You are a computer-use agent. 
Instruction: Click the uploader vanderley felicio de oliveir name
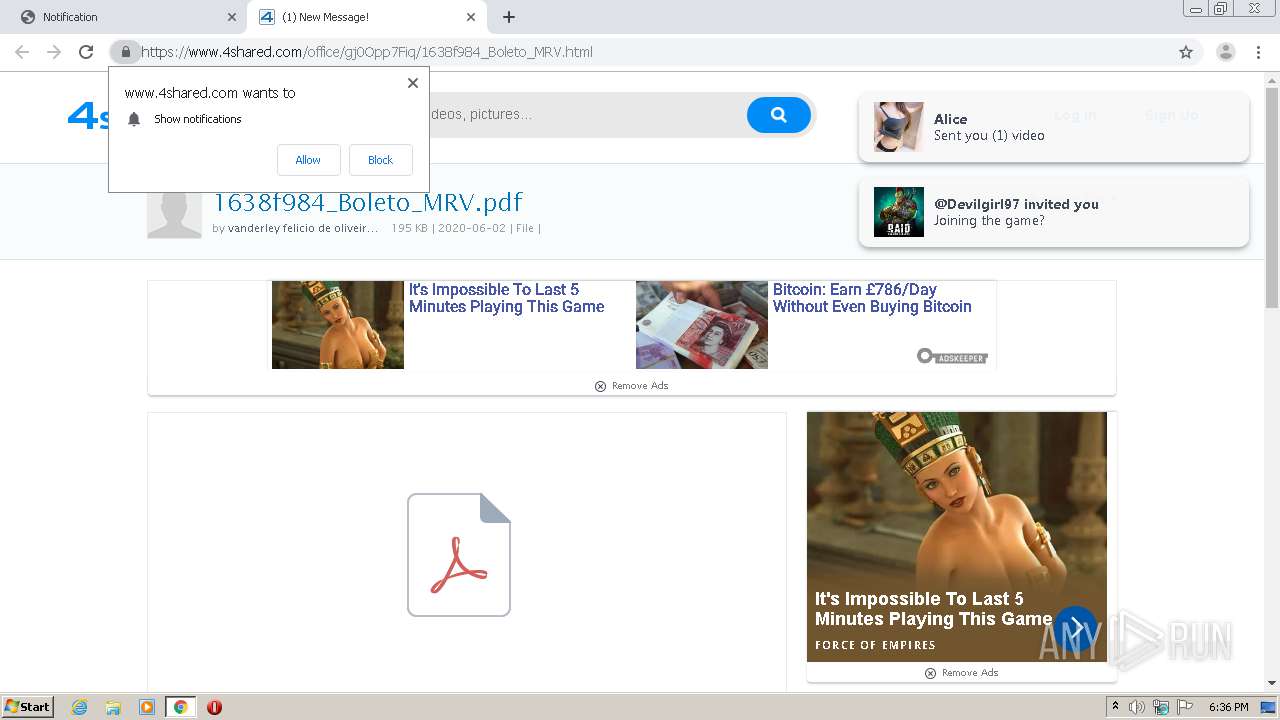[x=303, y=229]
